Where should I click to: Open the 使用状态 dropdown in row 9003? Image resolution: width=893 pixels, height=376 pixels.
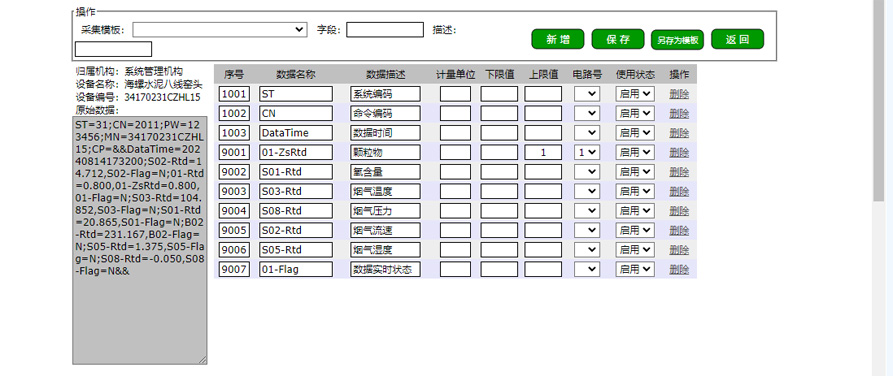click(635, 191)
